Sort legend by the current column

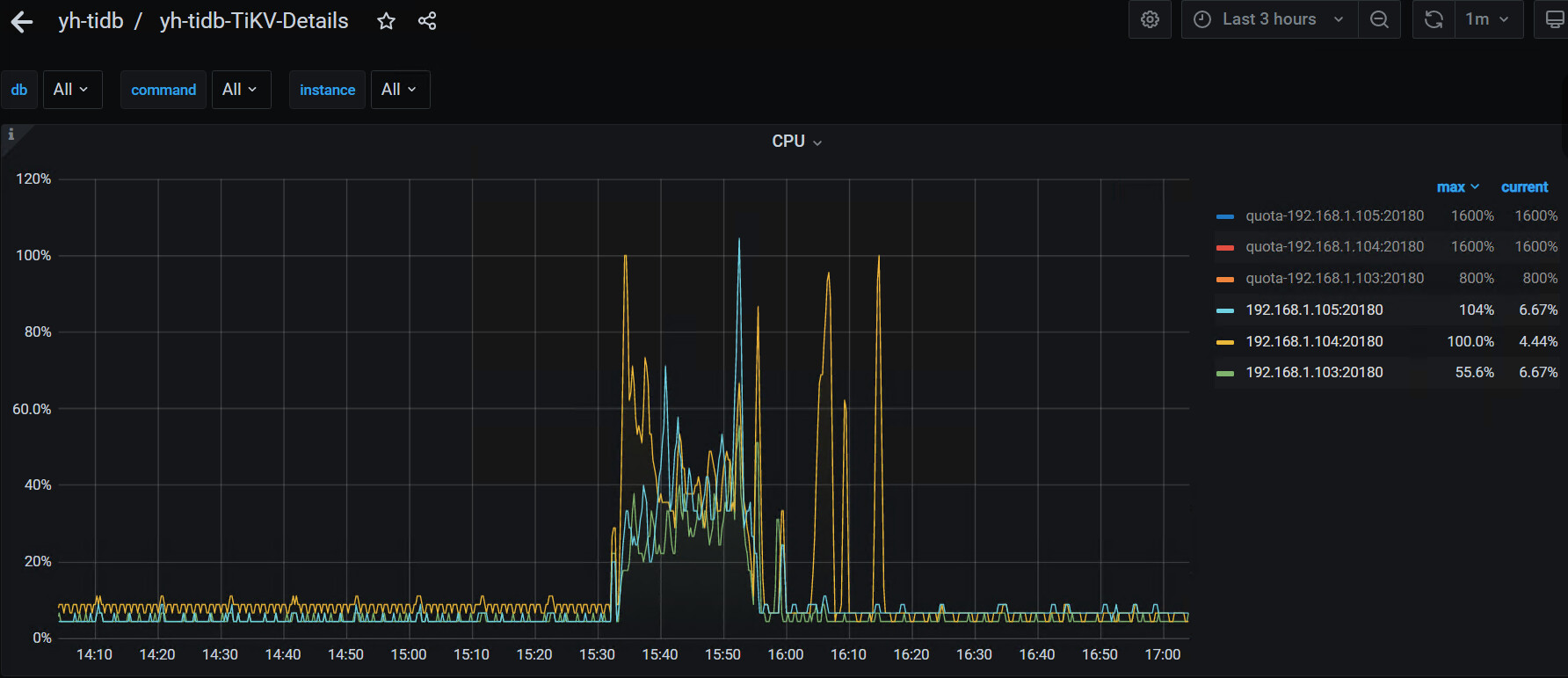[x=1524, y=187]
